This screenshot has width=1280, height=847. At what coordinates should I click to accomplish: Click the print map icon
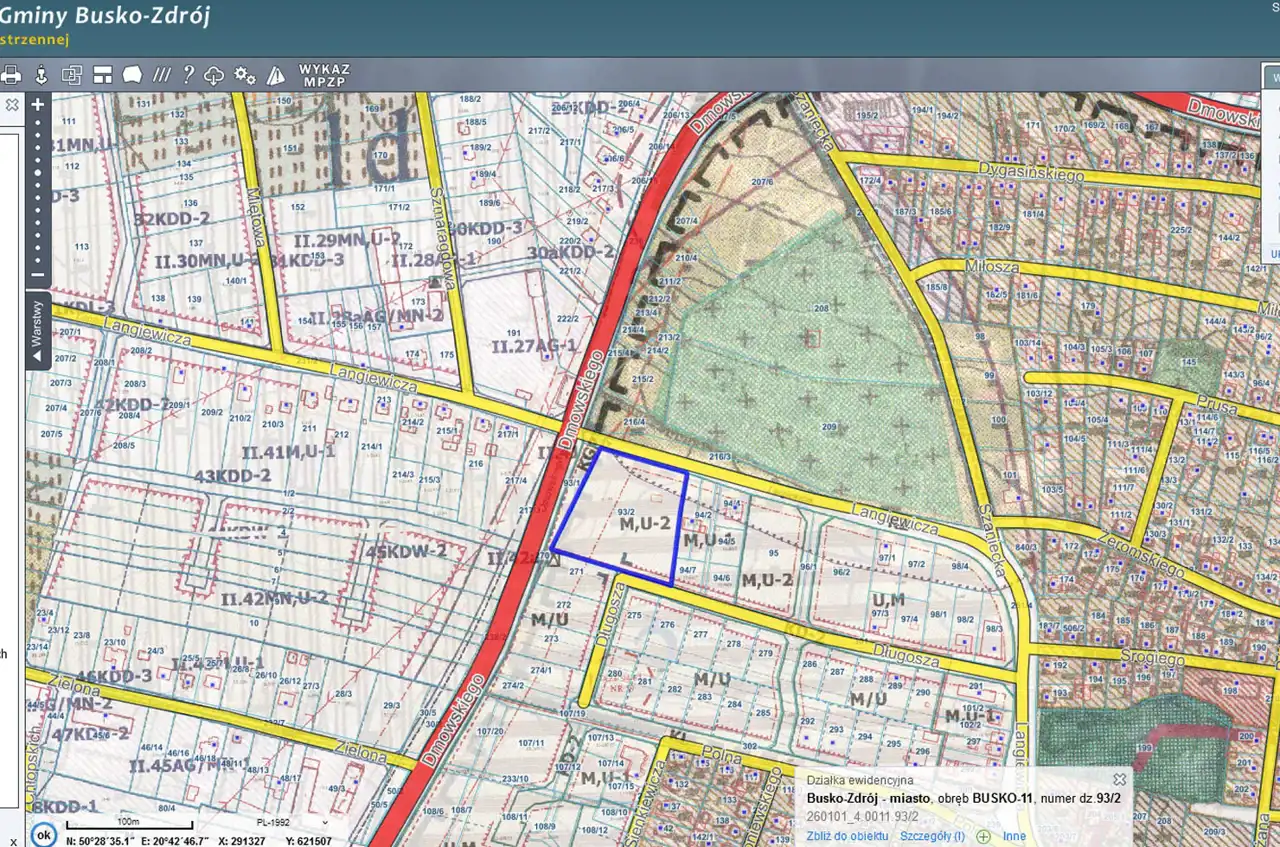click(11, 75)
